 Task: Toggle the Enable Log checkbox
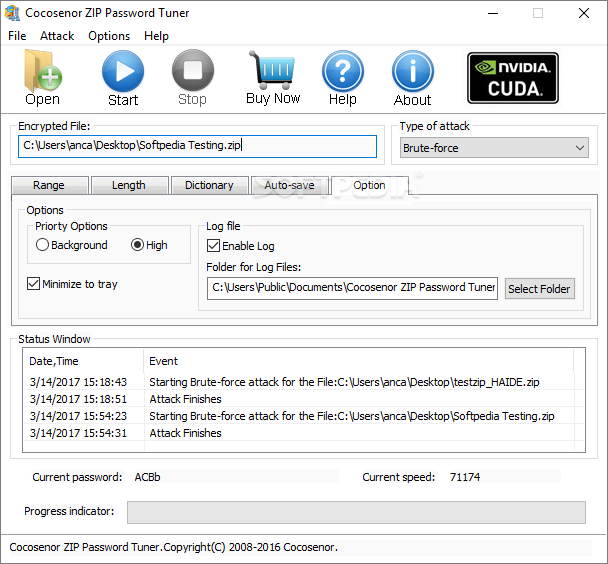coord(213,246)
